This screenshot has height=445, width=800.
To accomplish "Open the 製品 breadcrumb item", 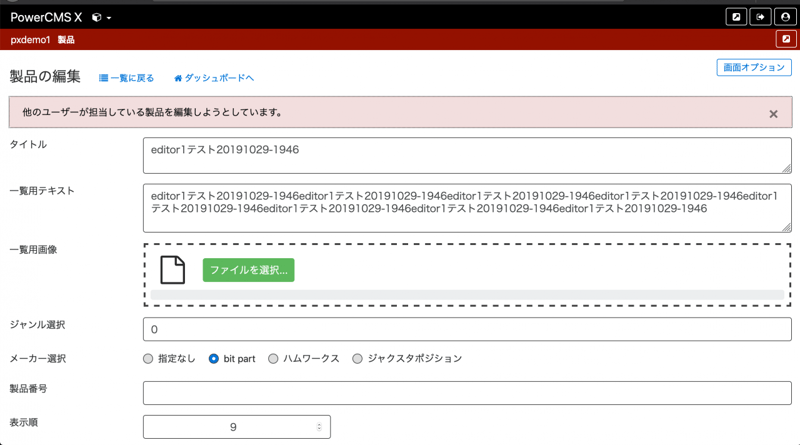I will (66, 40).
